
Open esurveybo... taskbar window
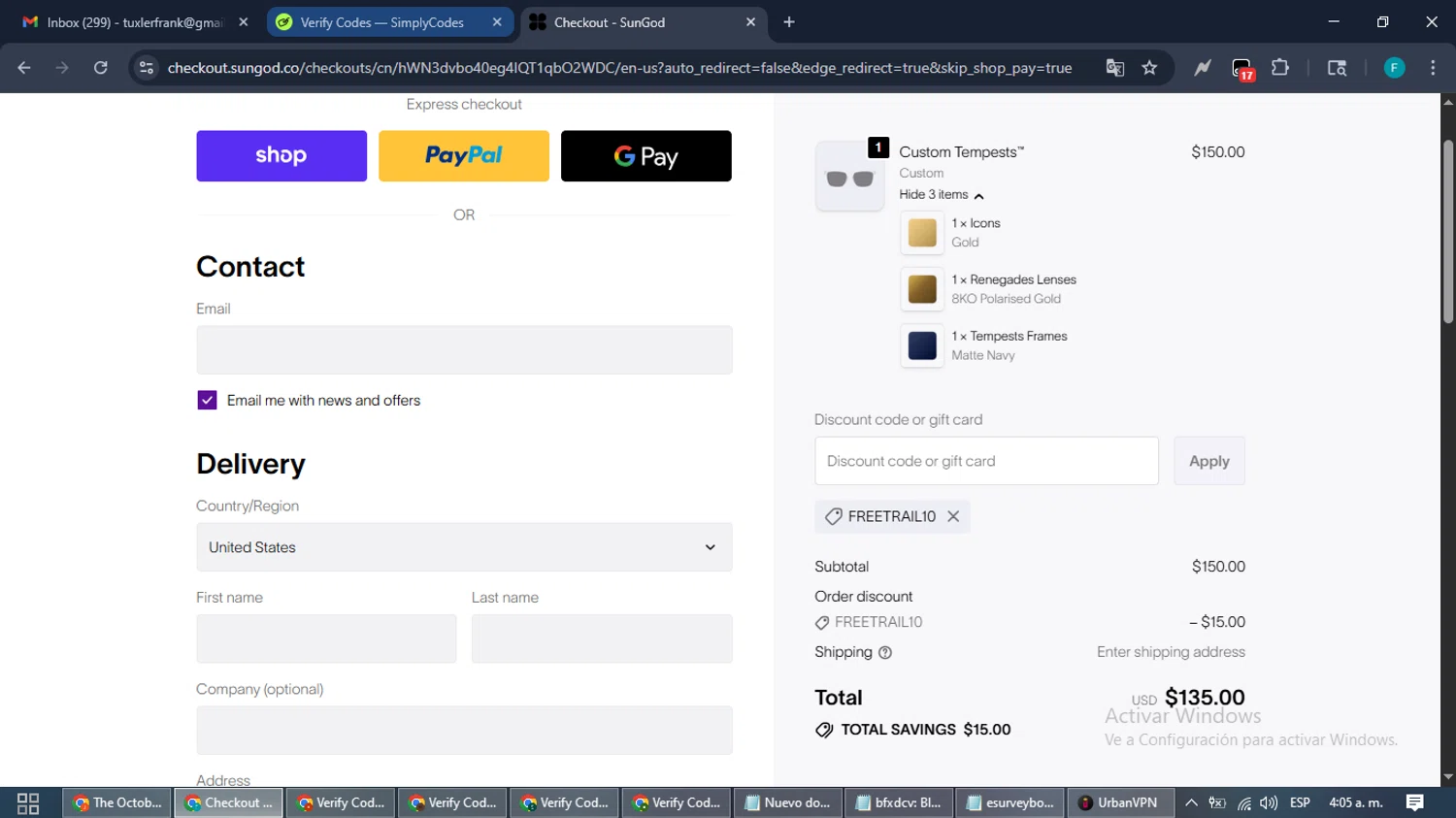(1009, 803)
